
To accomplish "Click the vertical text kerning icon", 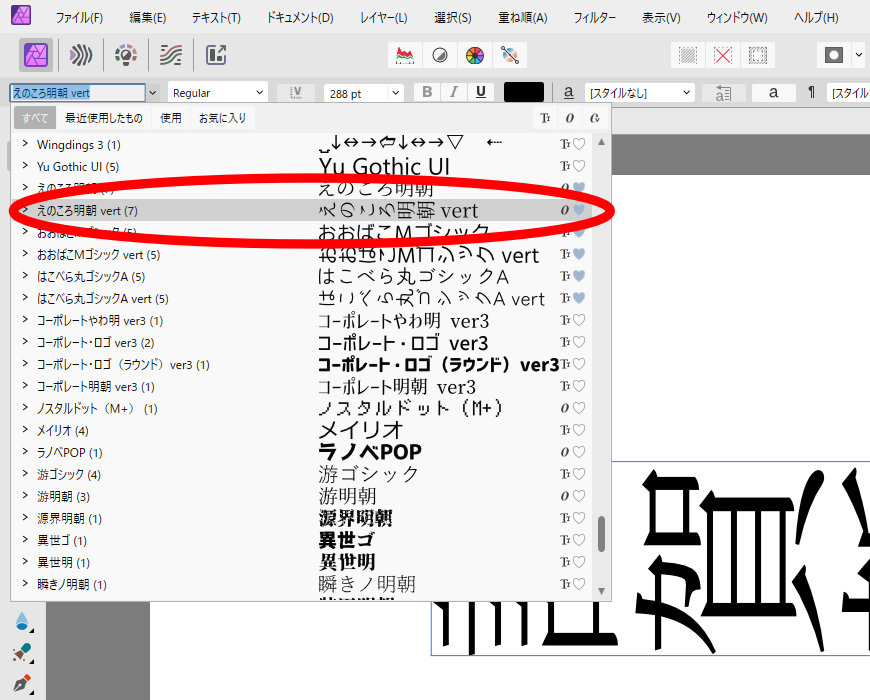I will click(296, 93).
